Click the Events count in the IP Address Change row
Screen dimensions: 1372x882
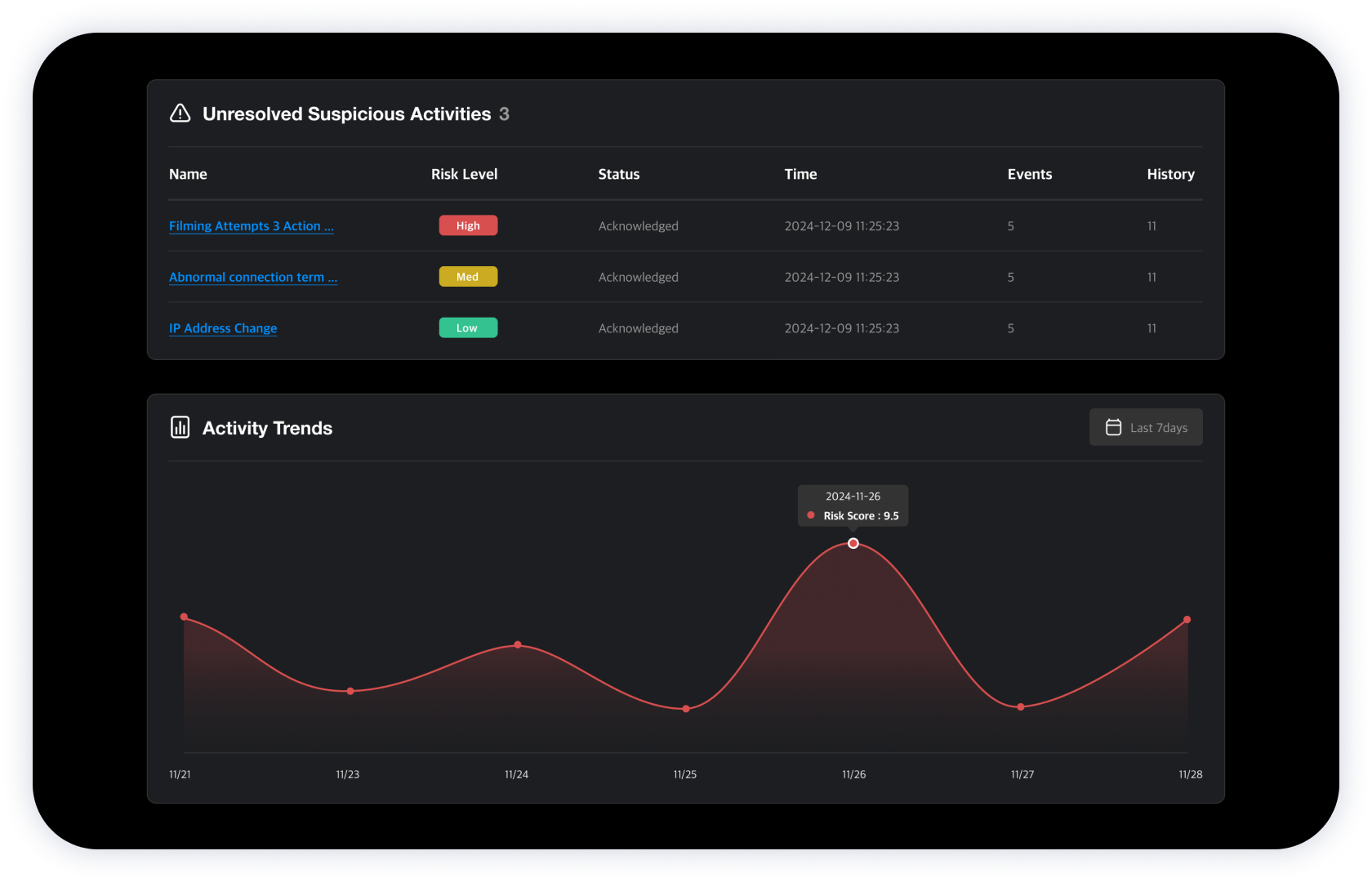click(1011, 328)
